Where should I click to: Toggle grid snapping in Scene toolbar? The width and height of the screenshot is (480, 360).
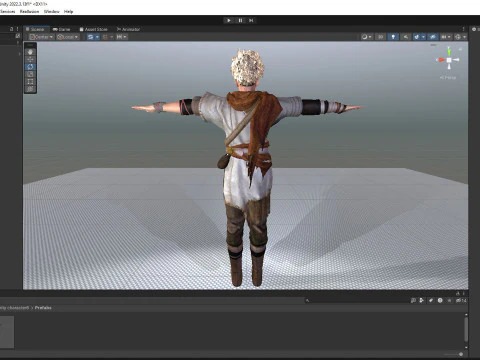[105, 37]
